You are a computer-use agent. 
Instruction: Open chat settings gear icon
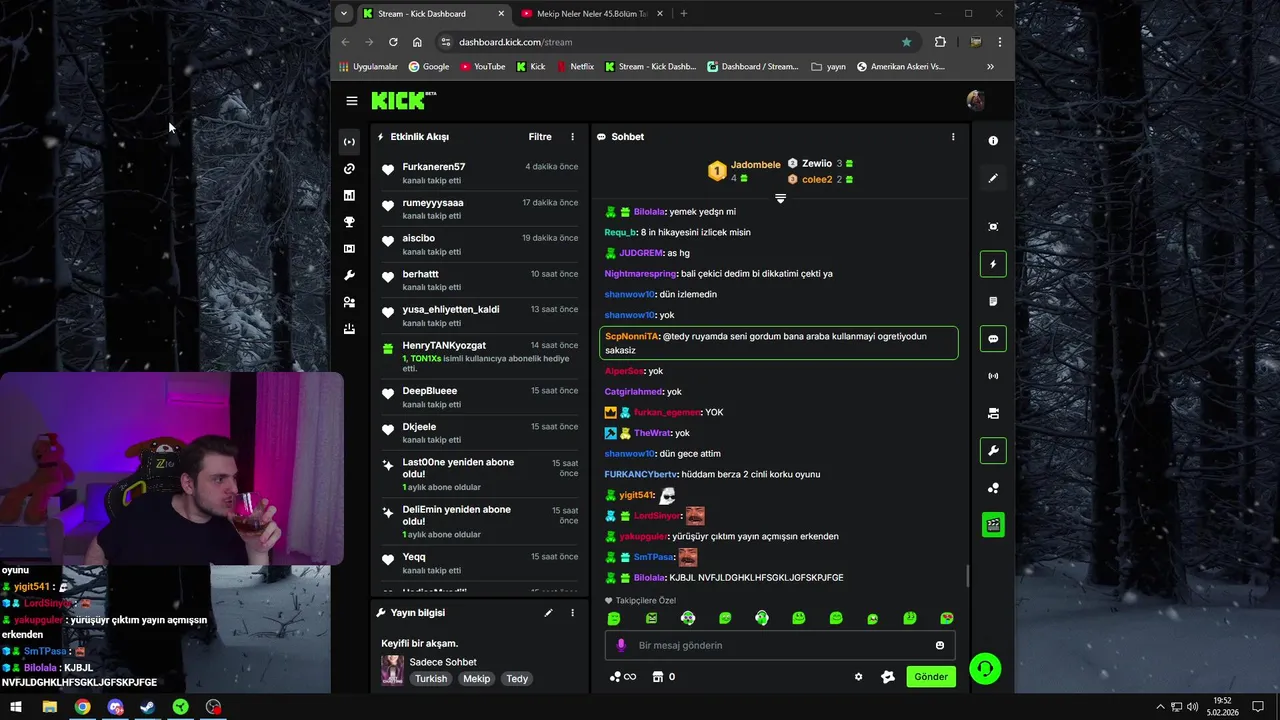click(x=858, y=677)
